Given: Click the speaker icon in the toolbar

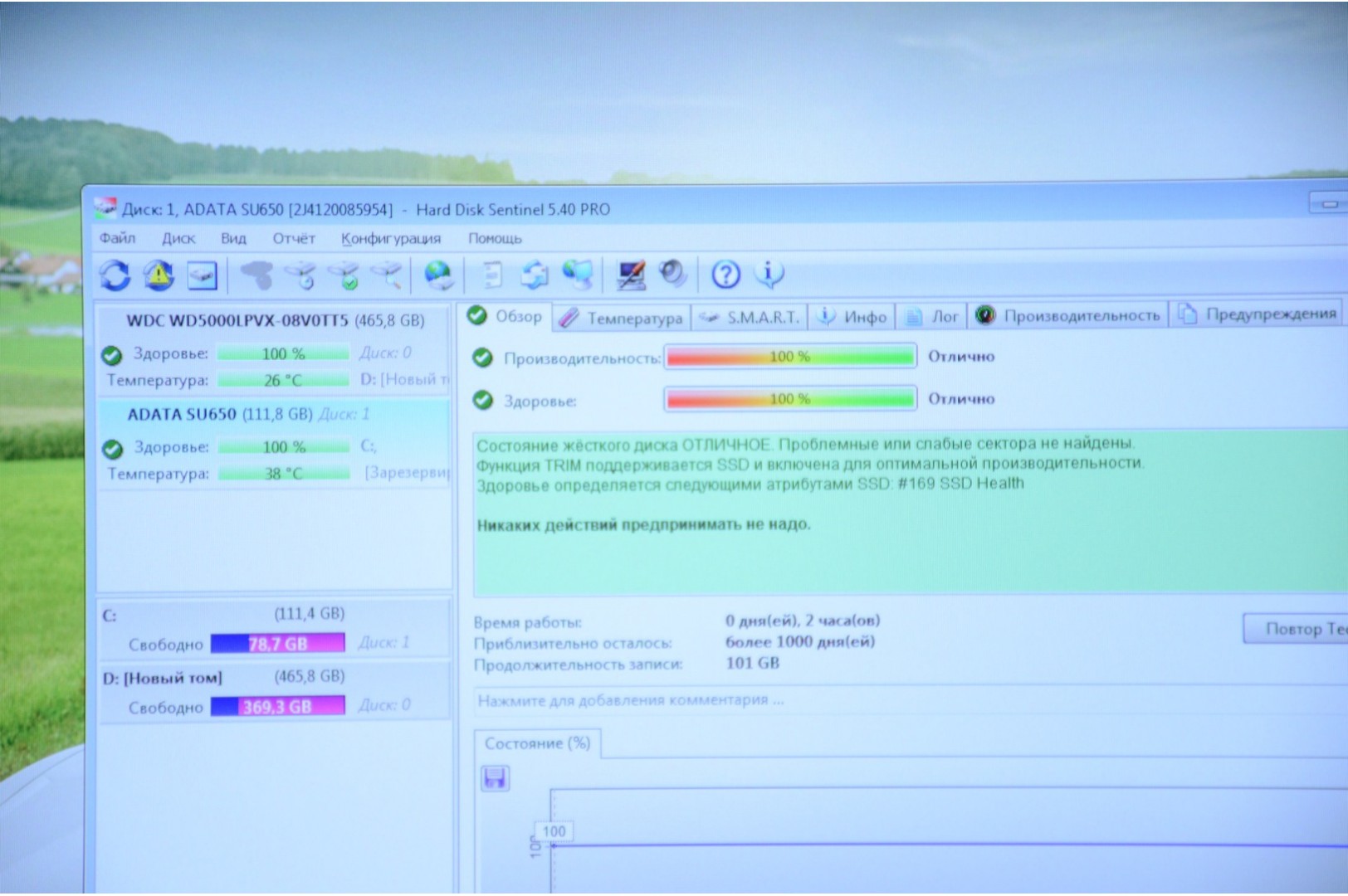Looking at the screenshot, I should point(673,273).
